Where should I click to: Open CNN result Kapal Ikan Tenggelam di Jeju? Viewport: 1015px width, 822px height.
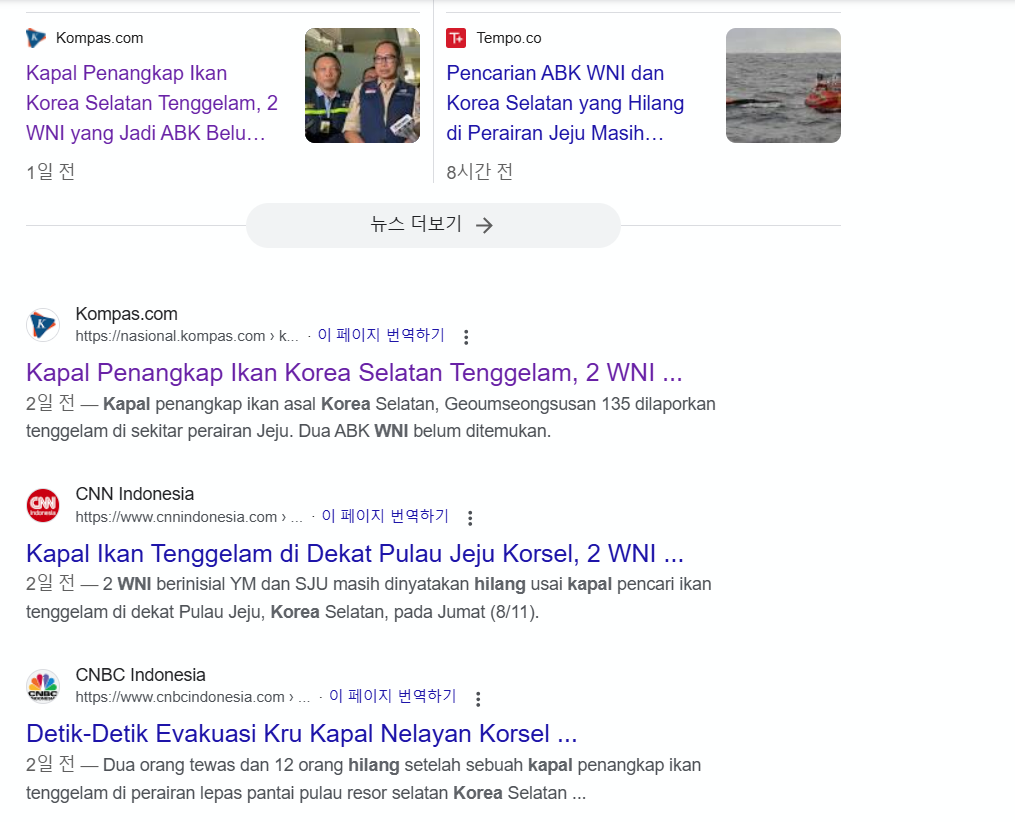pos(355,553)
